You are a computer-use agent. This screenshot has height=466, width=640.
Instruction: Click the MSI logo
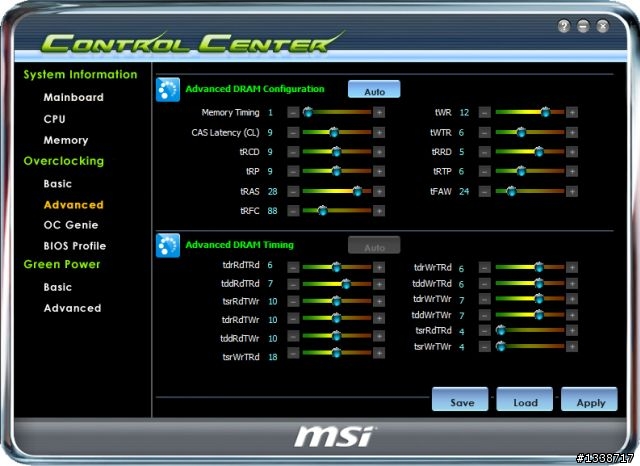[335, 436]
